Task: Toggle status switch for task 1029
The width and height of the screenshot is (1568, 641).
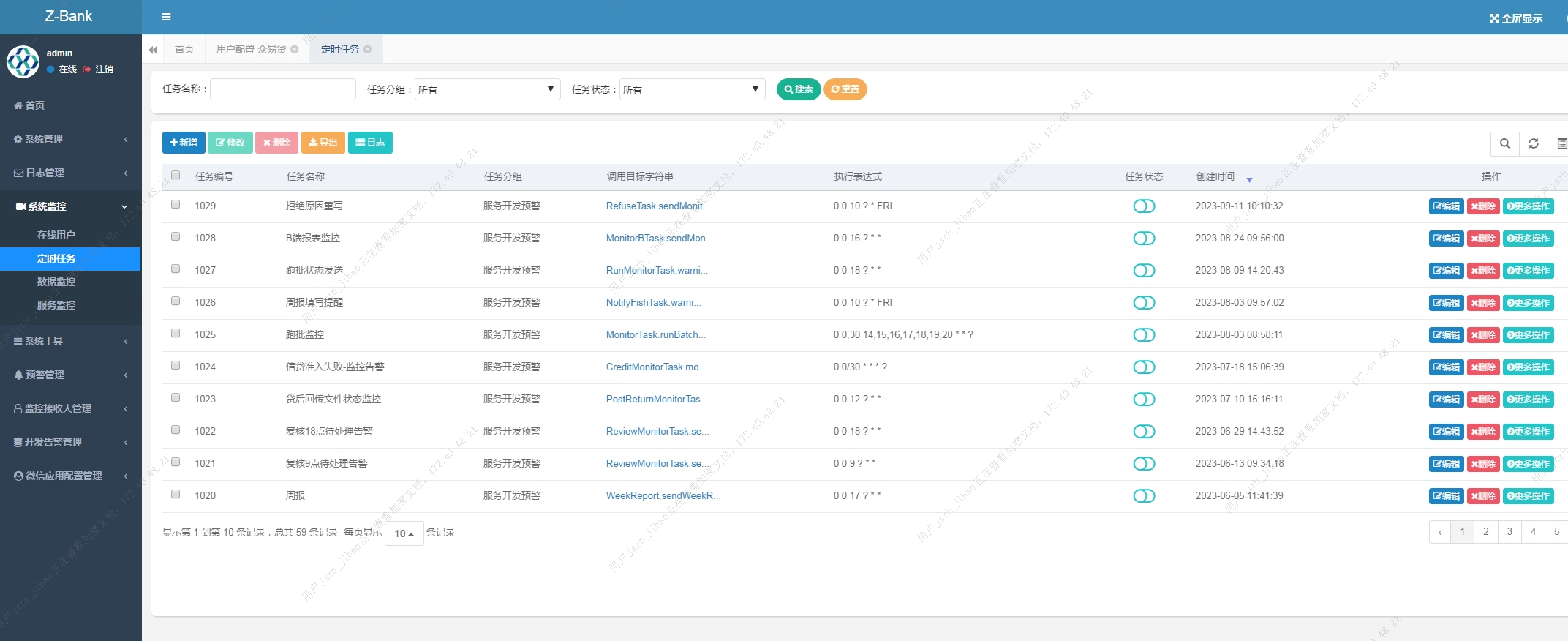Action: [x=1144, y=206]
